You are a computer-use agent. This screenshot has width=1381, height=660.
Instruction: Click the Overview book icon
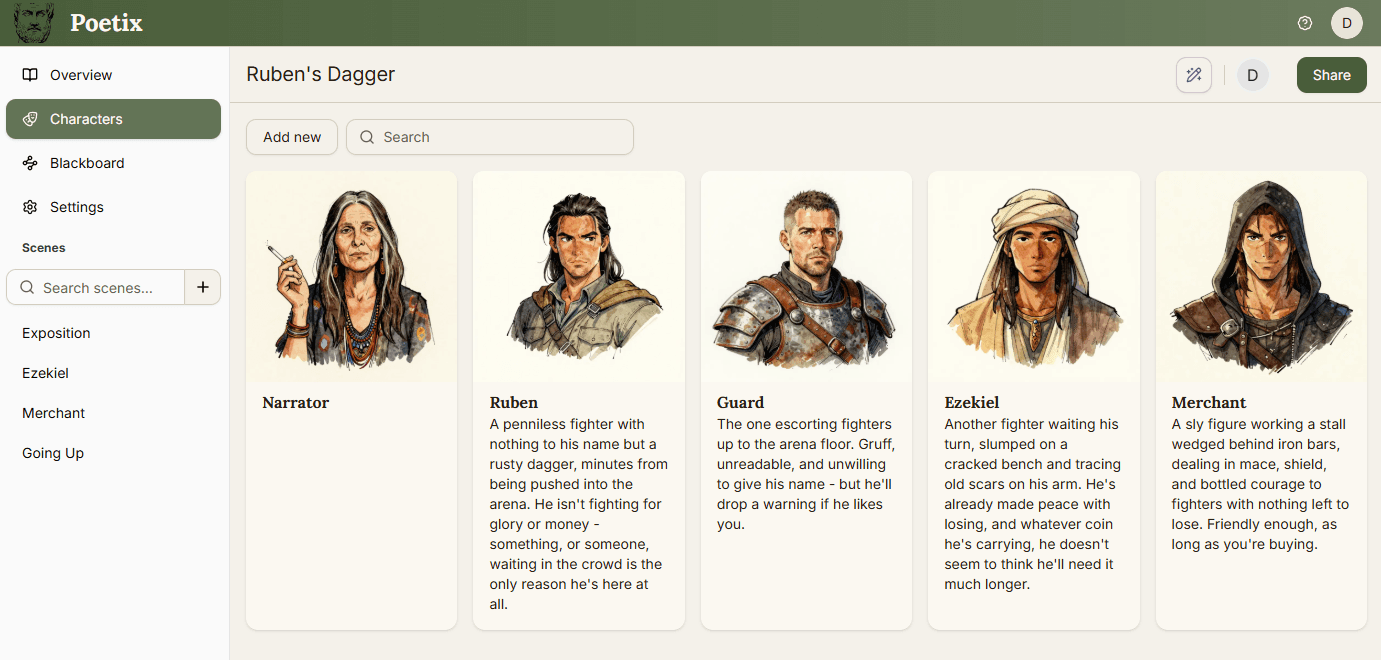pyautogui.click(x=30, y=75)
